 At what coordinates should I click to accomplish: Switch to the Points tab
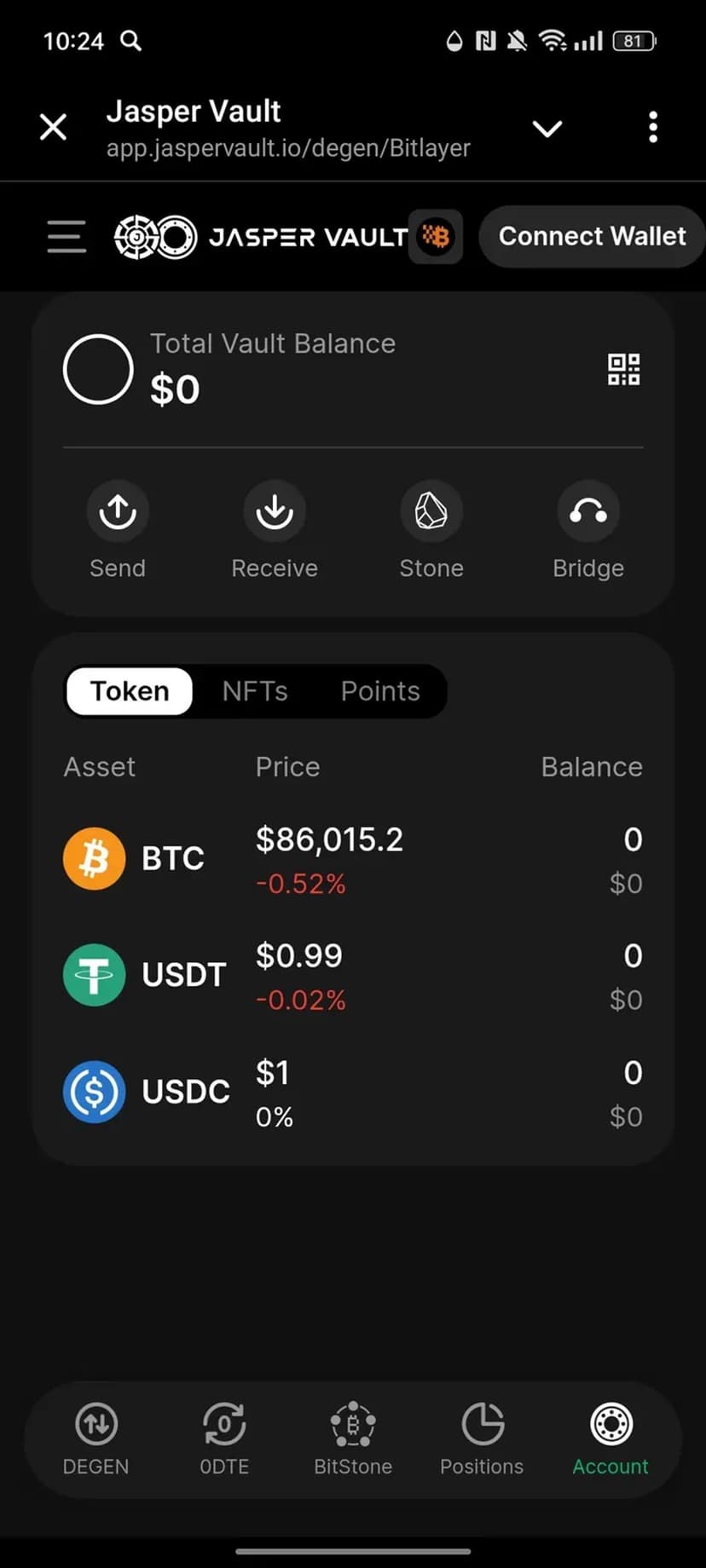point(380,691)
